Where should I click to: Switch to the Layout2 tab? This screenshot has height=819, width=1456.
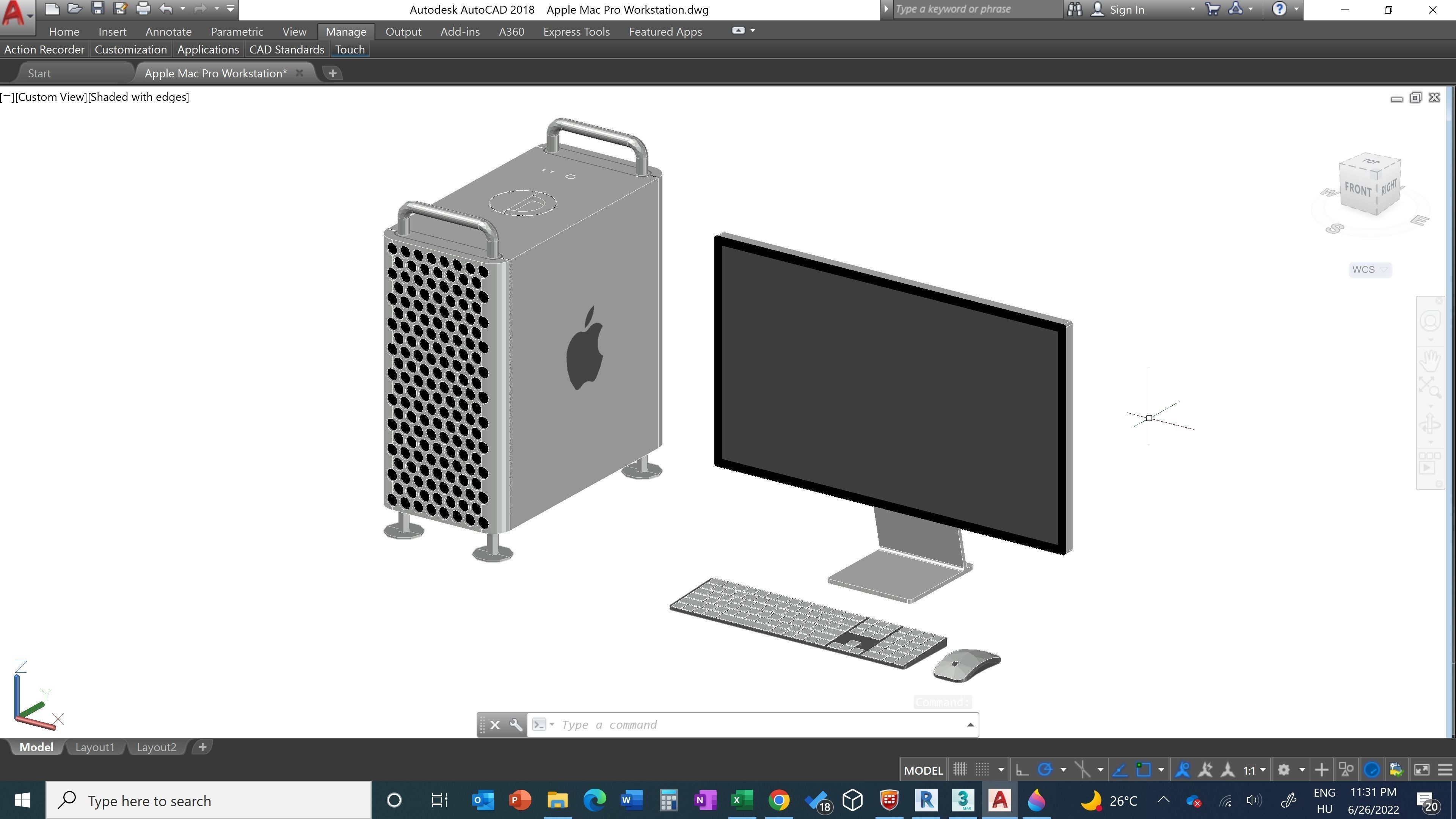point(157,747)
